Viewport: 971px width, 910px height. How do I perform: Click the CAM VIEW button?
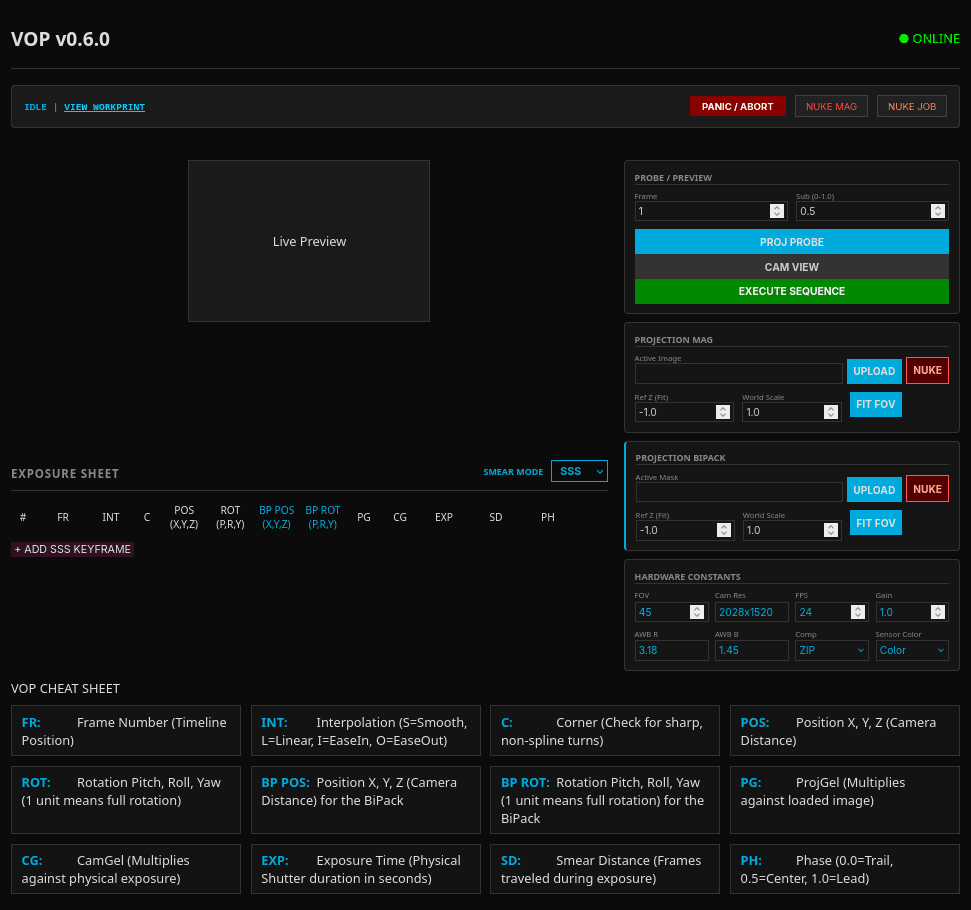coord(791,267)
